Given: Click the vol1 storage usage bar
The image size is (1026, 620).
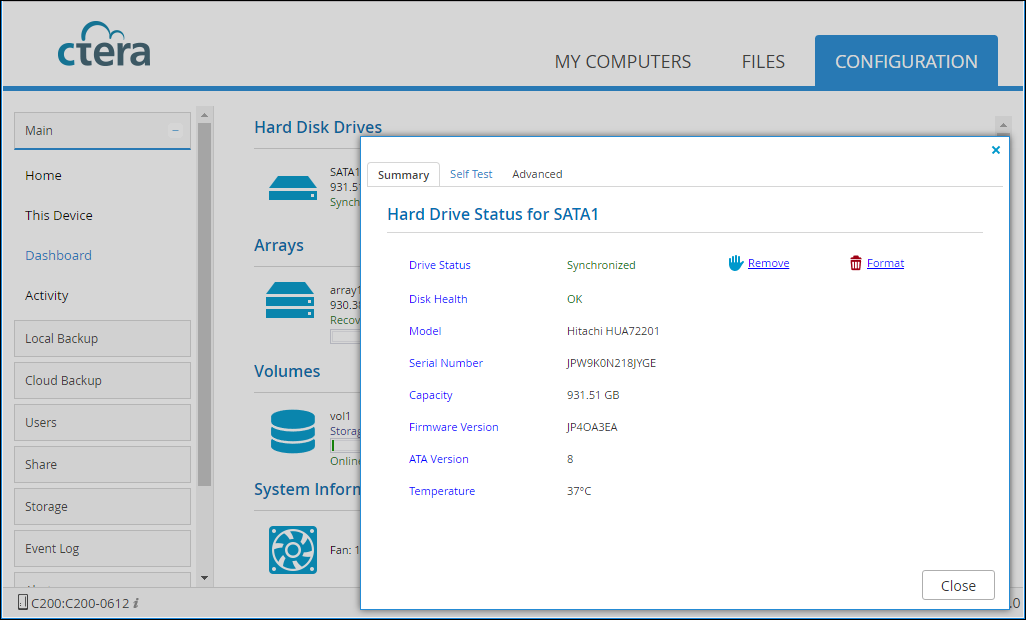Looking at the screenshot, I should point(345,445).
